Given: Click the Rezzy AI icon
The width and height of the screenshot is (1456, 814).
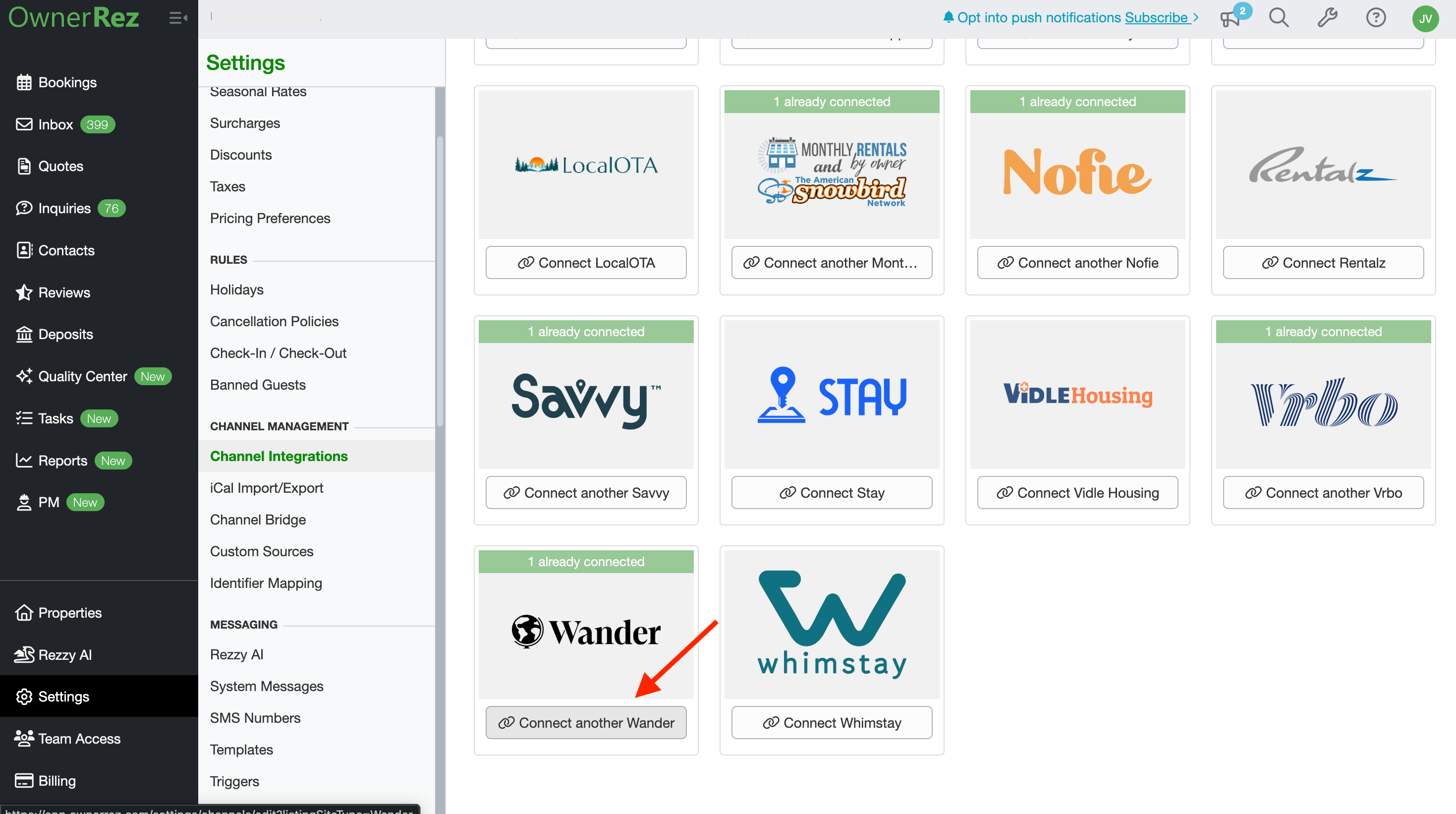Looking at the screenshot, I should (x=24, y=654).
